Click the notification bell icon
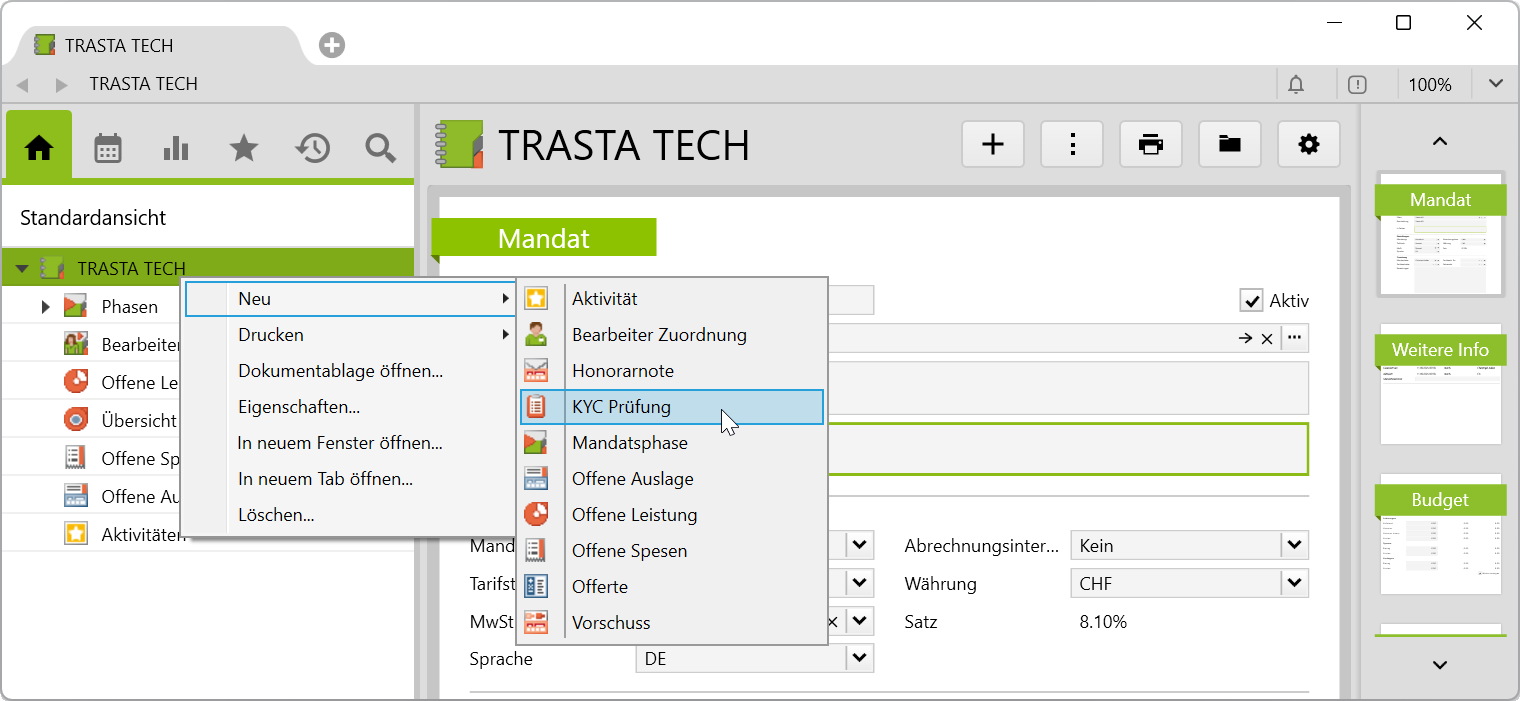The height and width of the screenshot is (701, 1520). point(1296,84)
